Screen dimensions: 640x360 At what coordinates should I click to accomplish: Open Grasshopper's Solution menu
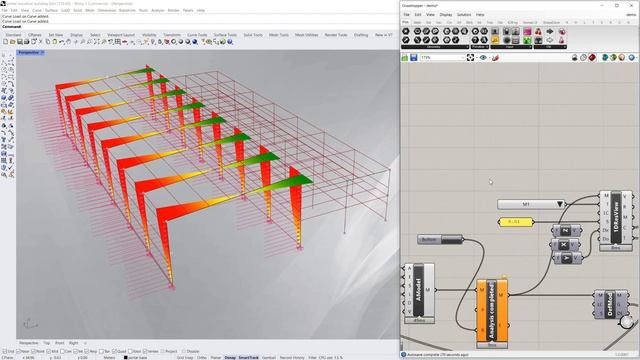464,15
